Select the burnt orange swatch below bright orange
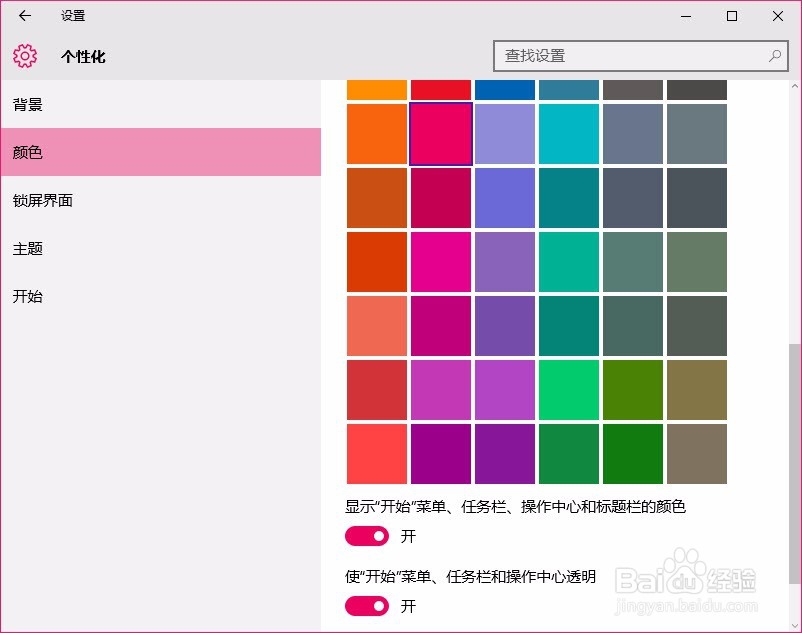802x633 pixels. click(x=377, y=198)
